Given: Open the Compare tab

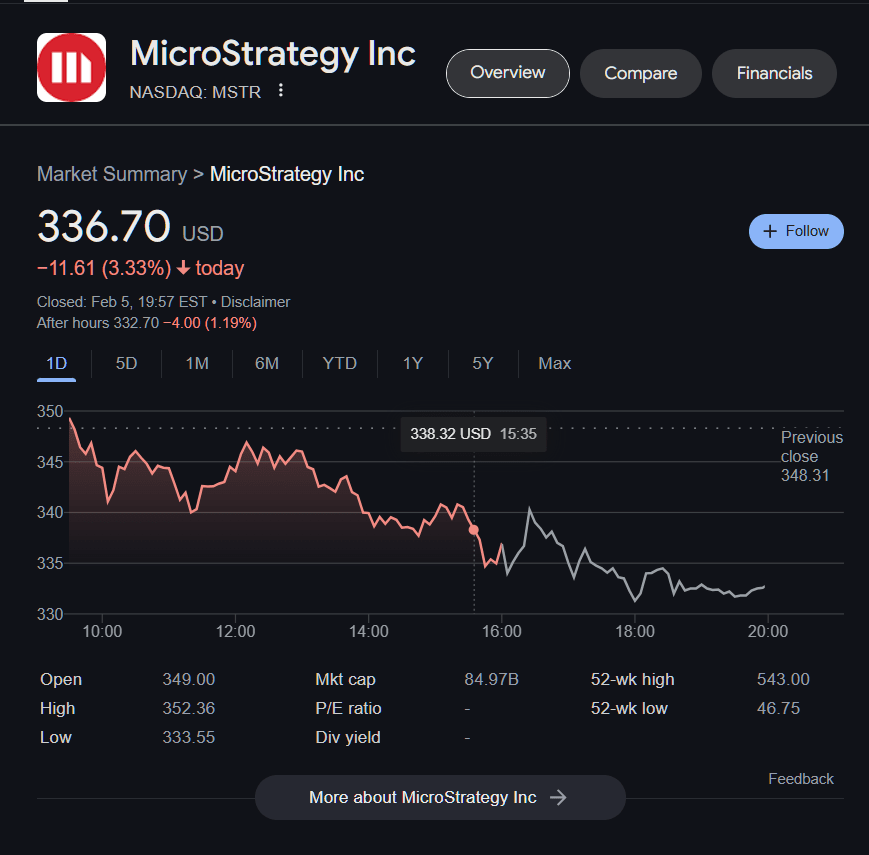Looking at the screenshot, I should 640,73.
